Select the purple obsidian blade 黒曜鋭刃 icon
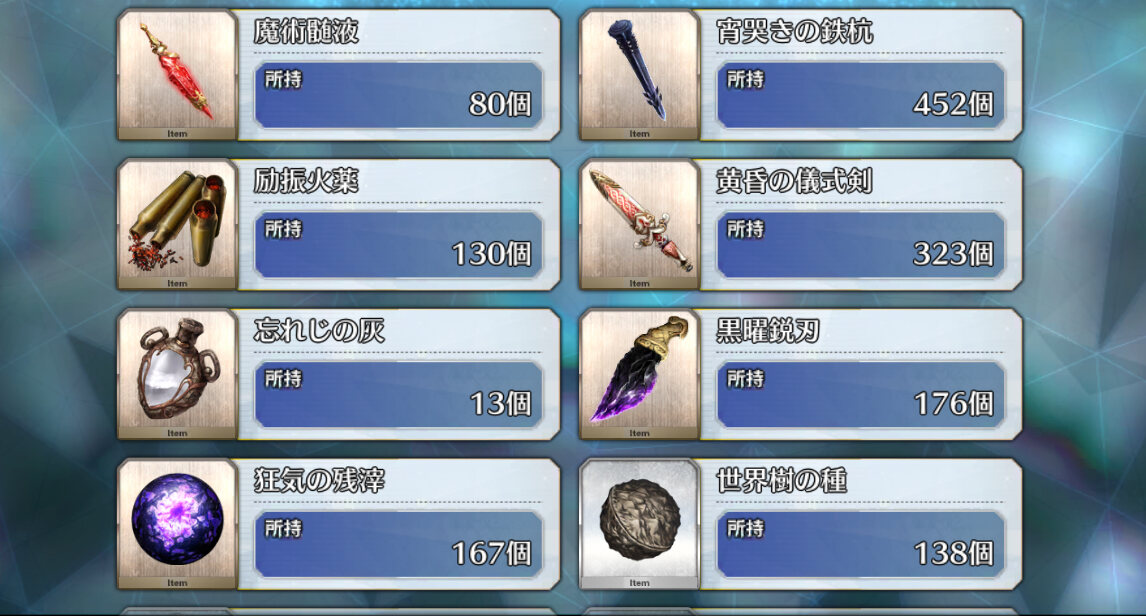Viewport: 1146px width, 616px height. (x=640, y=374)
